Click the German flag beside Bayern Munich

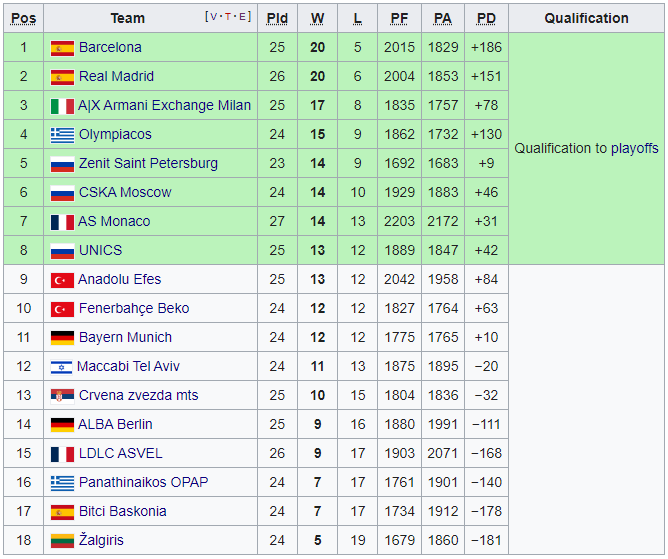62,338
